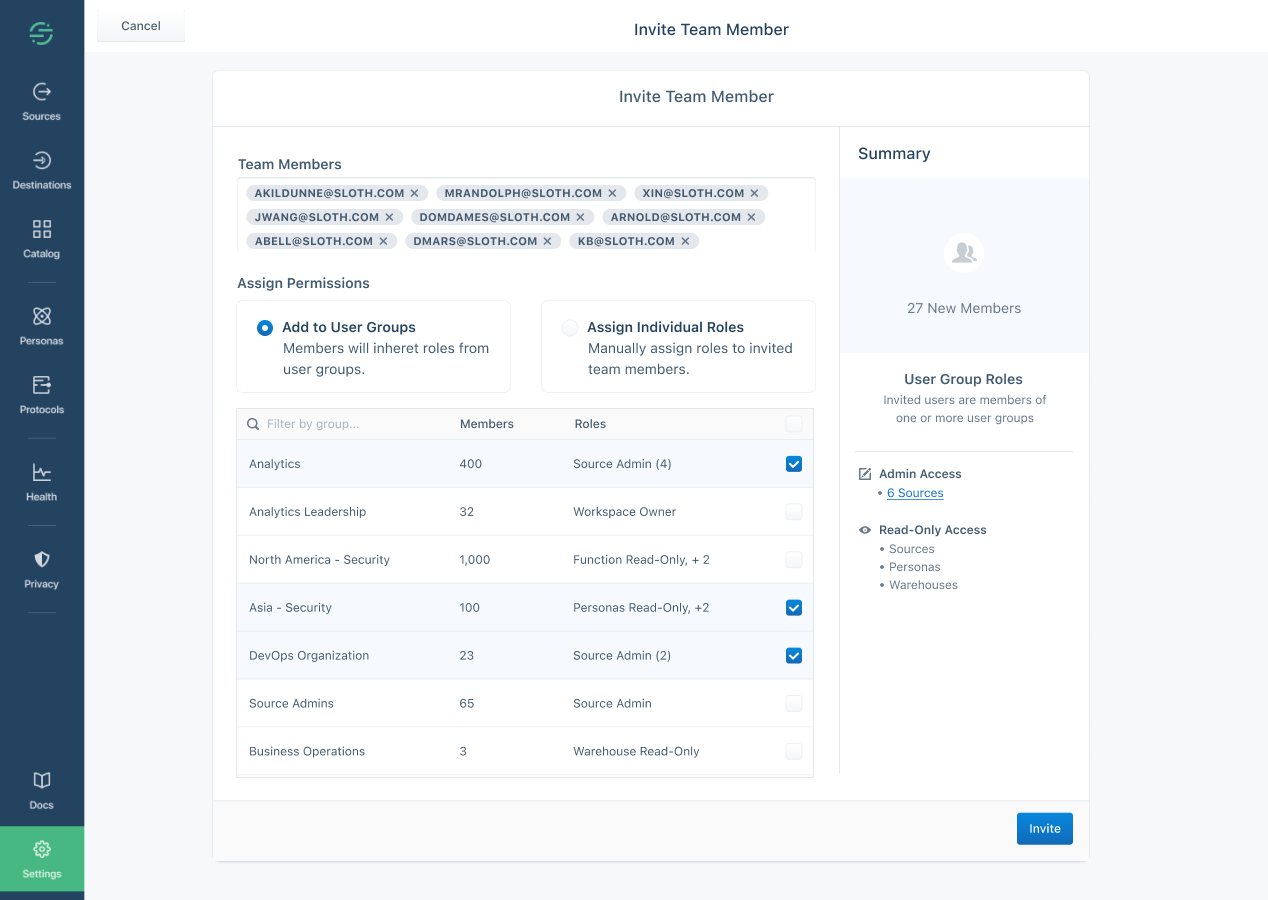Click the Read-Only Access eye icon
Screen dimensions: 1268x900
[865, 530]
